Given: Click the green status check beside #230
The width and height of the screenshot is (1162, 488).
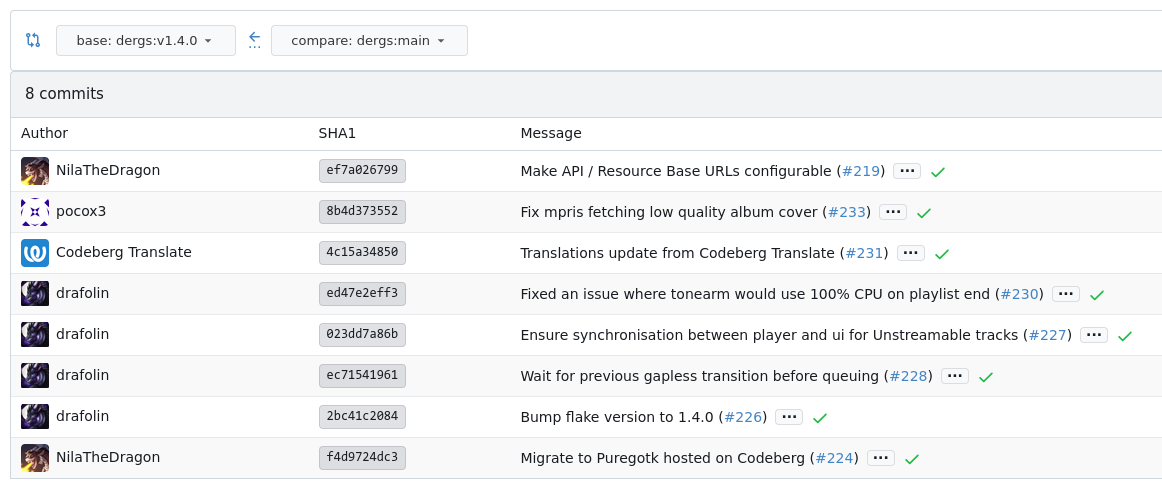Looking at the screenshot, I should [x=1097, y=295].
